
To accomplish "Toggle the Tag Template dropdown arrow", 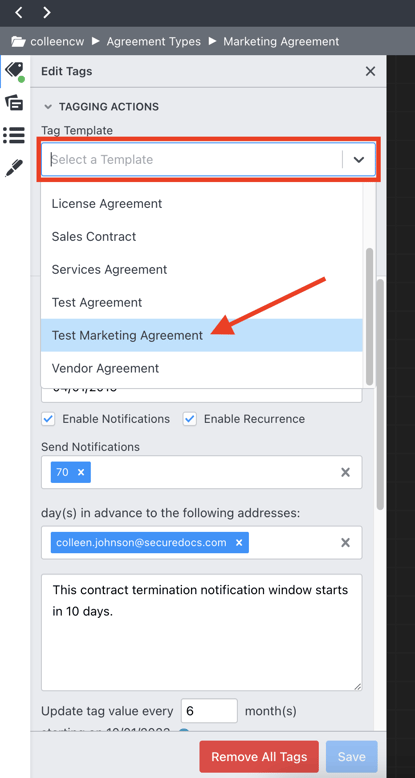I will click(358, 160).
